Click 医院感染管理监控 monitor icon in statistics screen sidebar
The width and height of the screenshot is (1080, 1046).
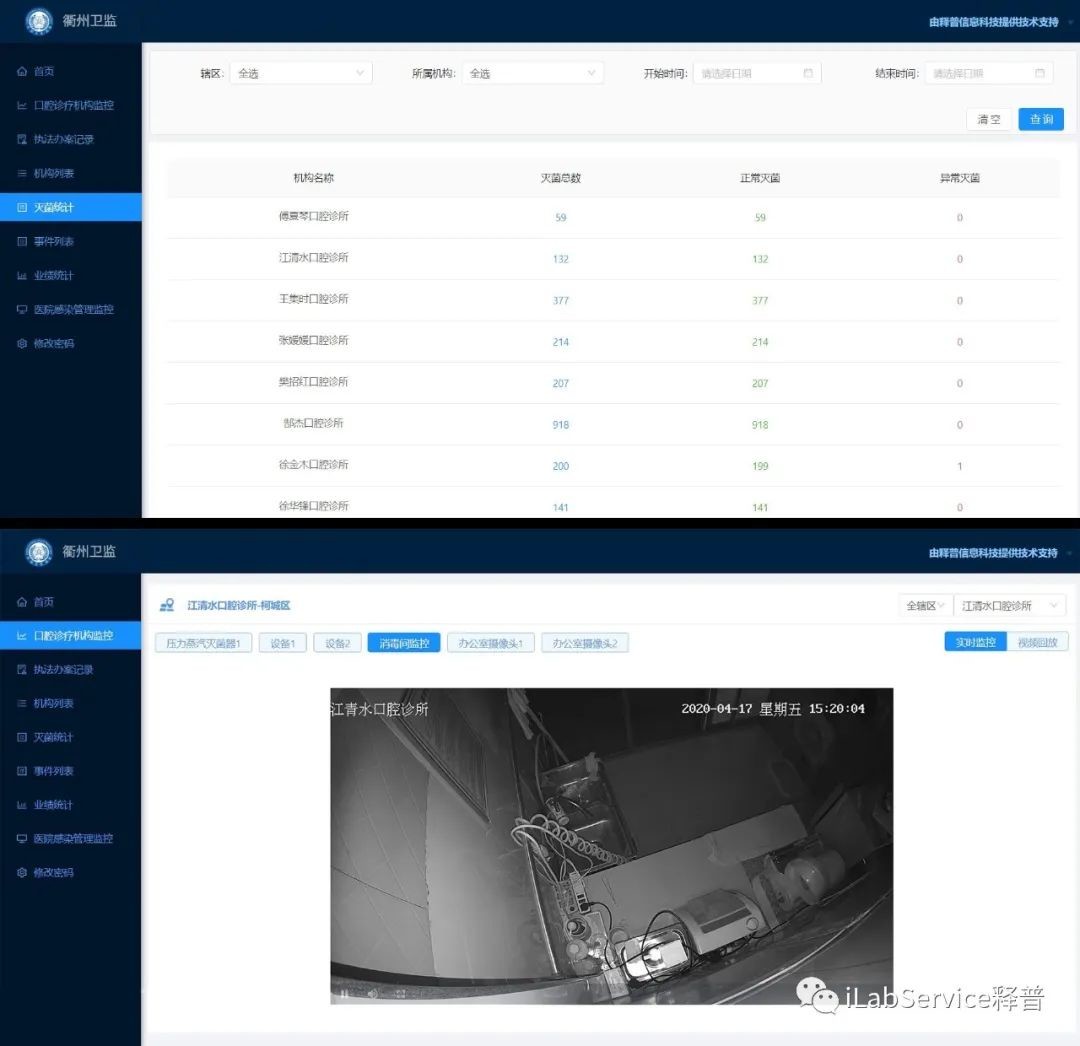coord(22,309)
